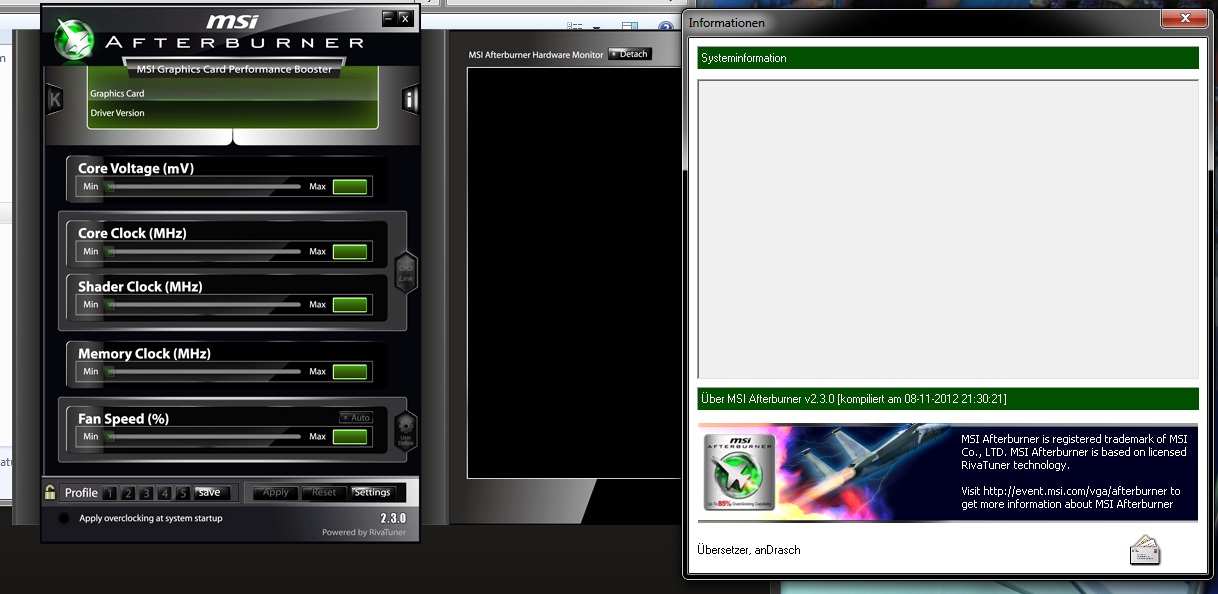This screenshot has height=594, width=1218.
Task: Click the Afterburner badge logo in Informationen
Action: tap(739, 472)
